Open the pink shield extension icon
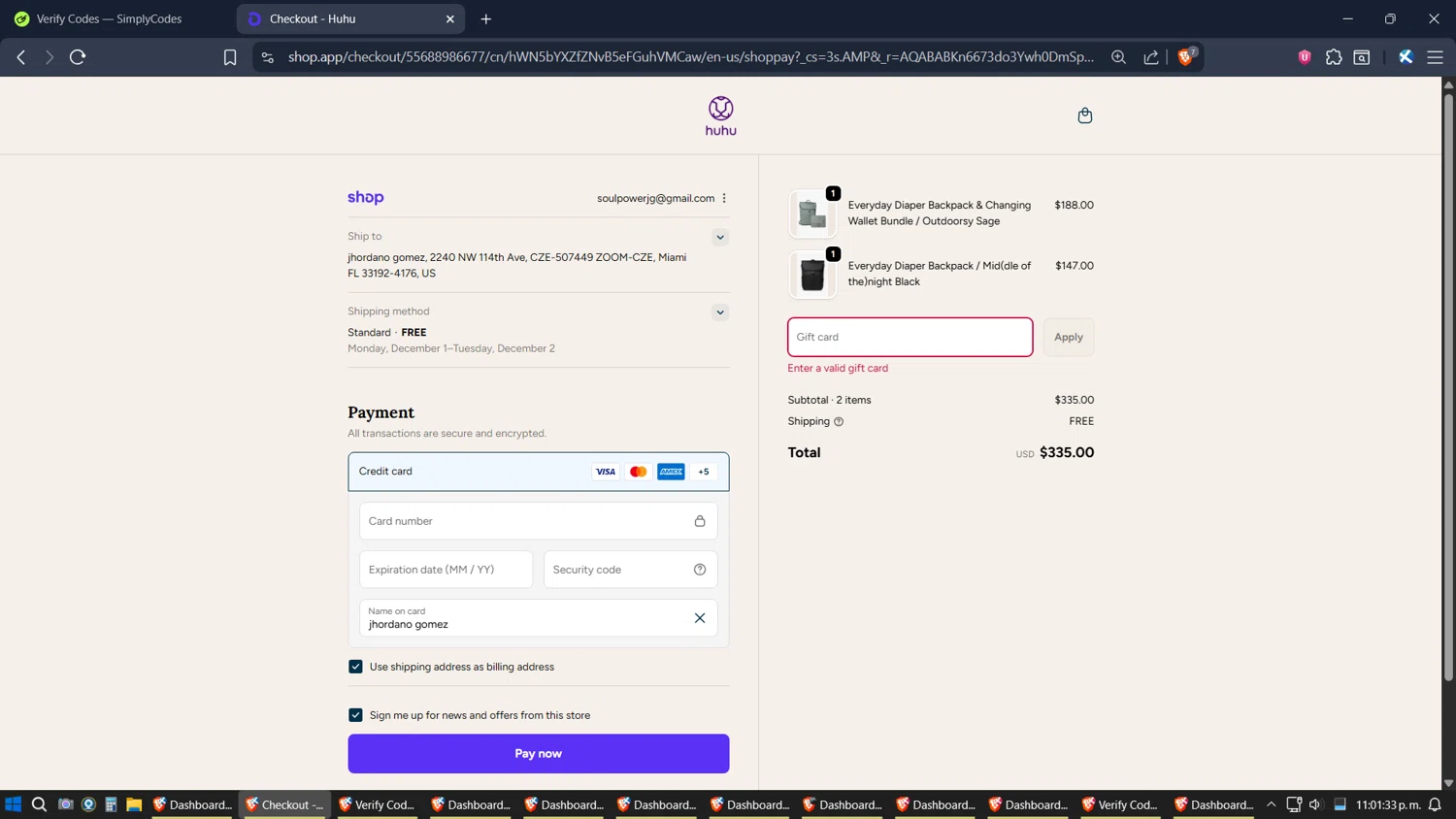 click(x=1305, y=57)
